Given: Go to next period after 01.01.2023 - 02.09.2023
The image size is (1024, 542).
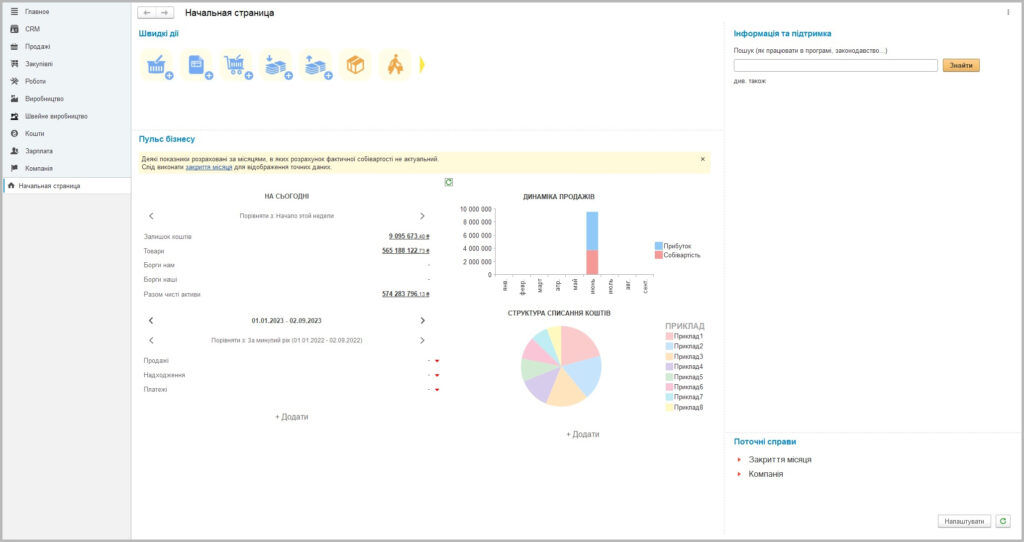Looking at the screenshot, I should (x=422, y=320).
